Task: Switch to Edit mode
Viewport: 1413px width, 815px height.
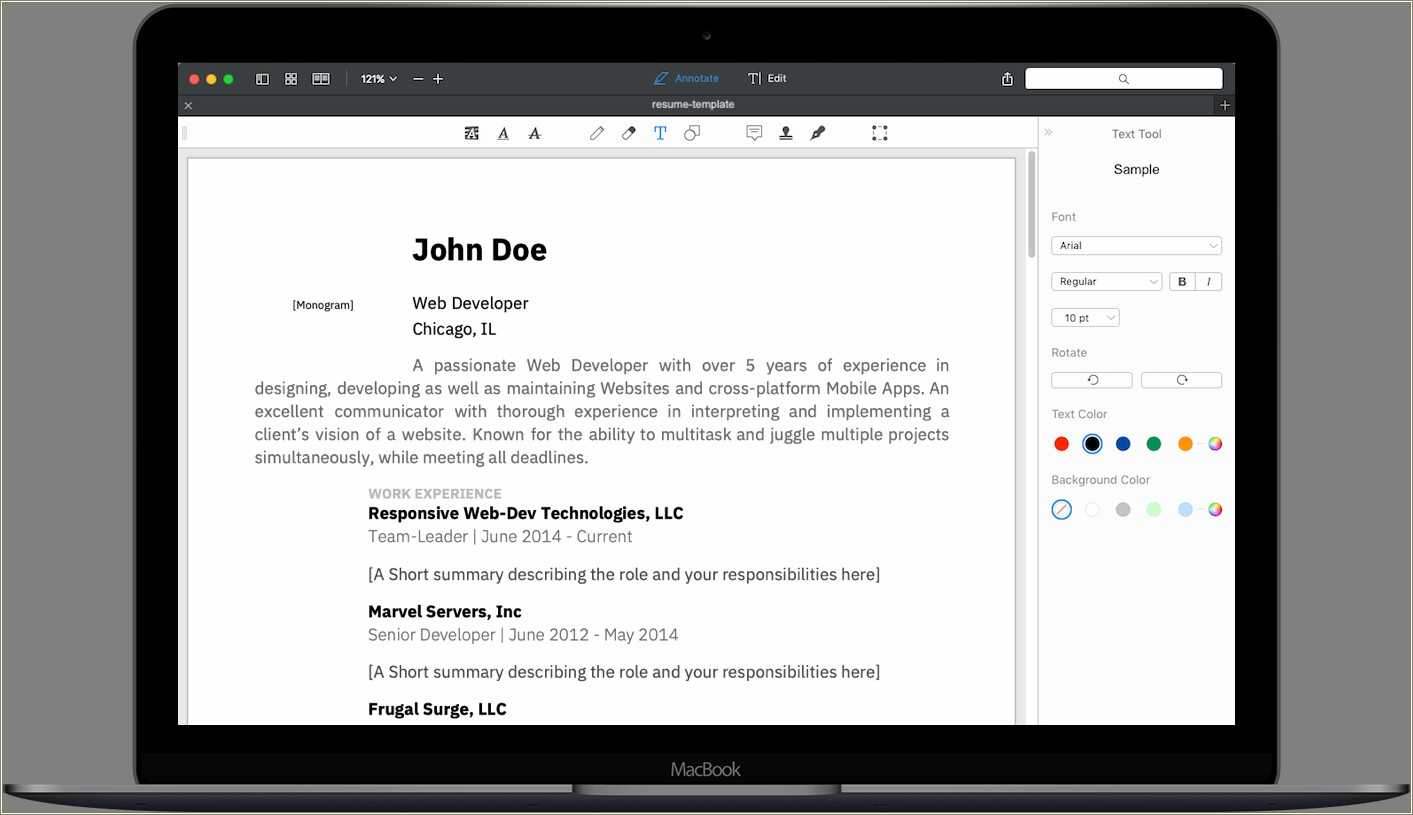Action: click(x=767, y=79)
